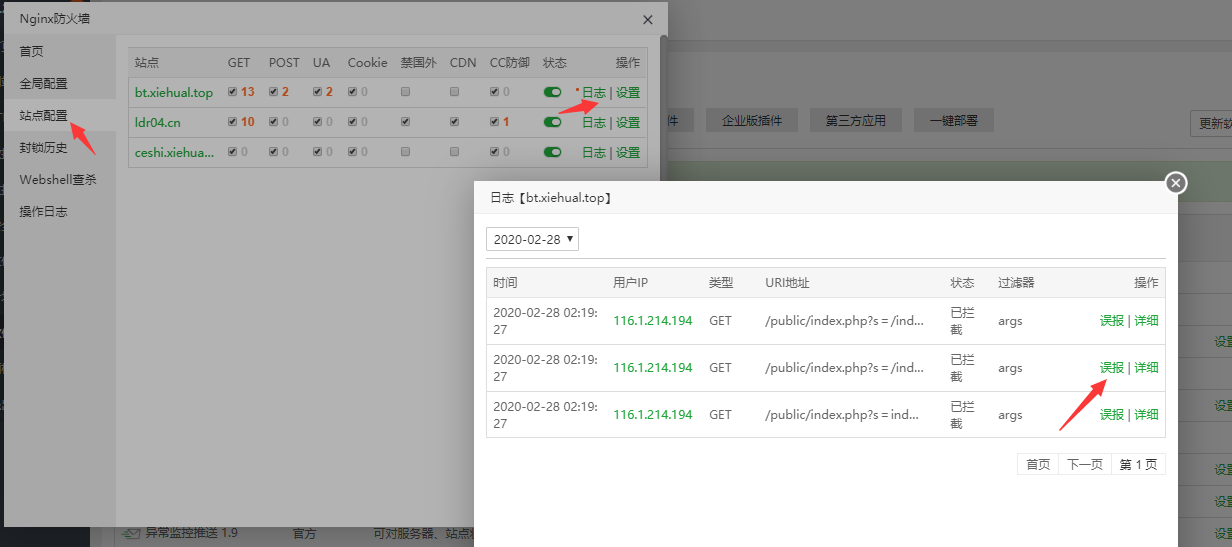Screen dimensions: 1232x547
Task: Click 误报 in first log row
Action: coord(1112,320)
